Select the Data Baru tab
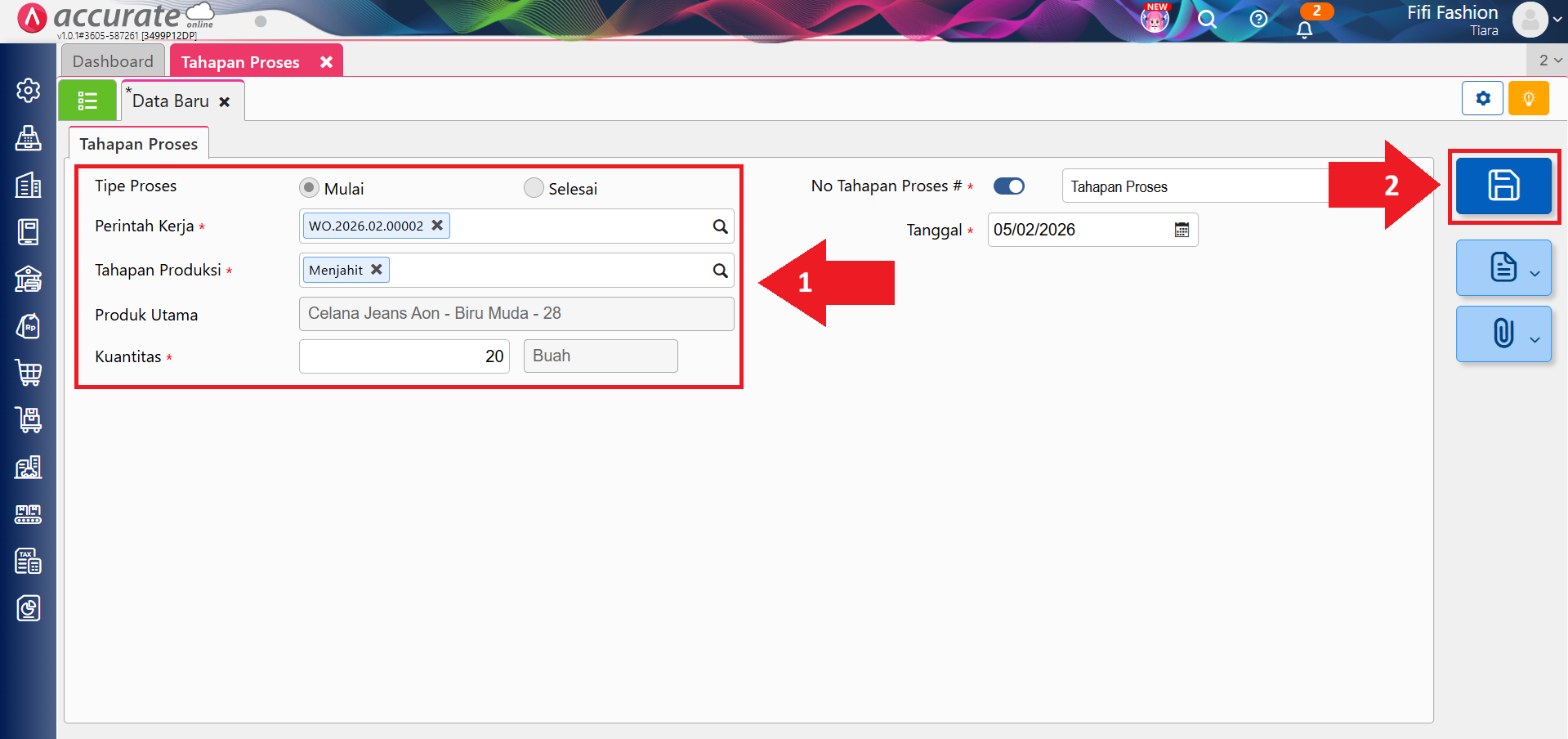This screenshot has width=1568, height=739. pos(171,101)
